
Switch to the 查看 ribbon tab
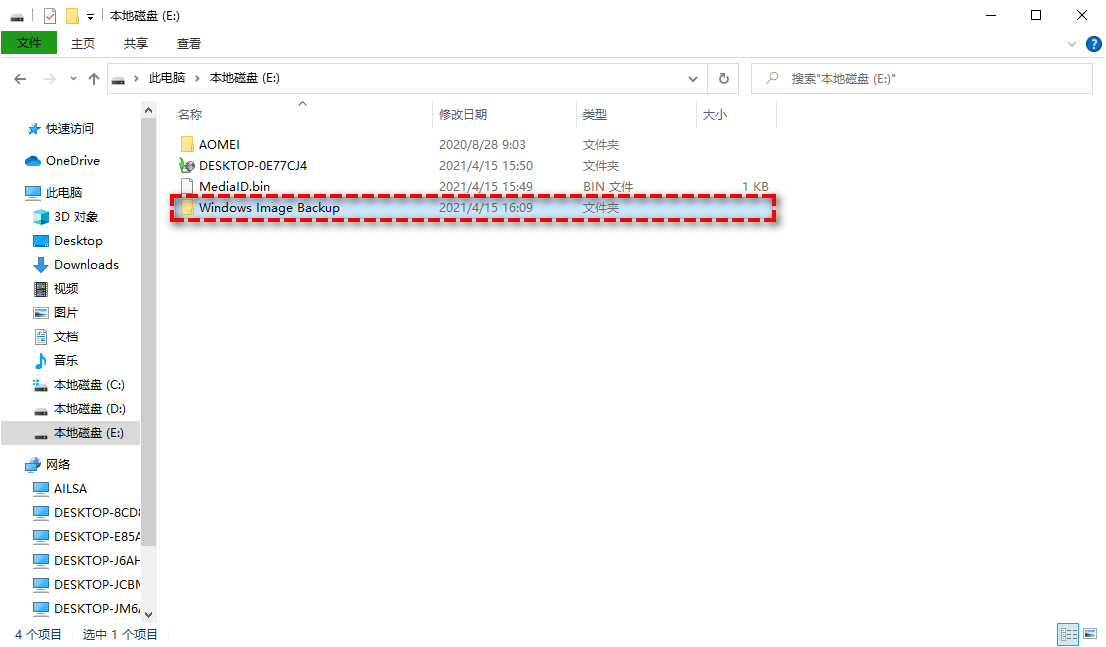click(188, 43)
